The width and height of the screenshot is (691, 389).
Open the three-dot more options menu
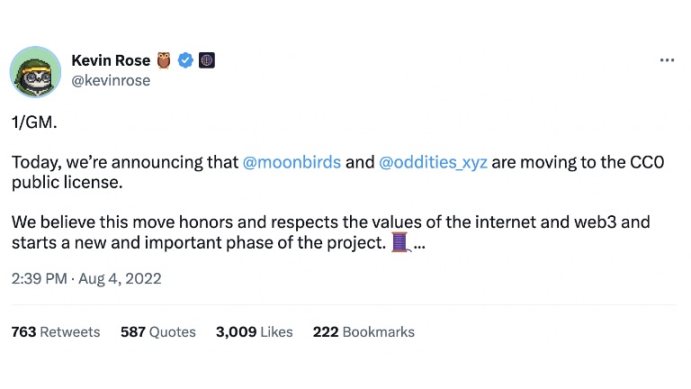[667, 60]
